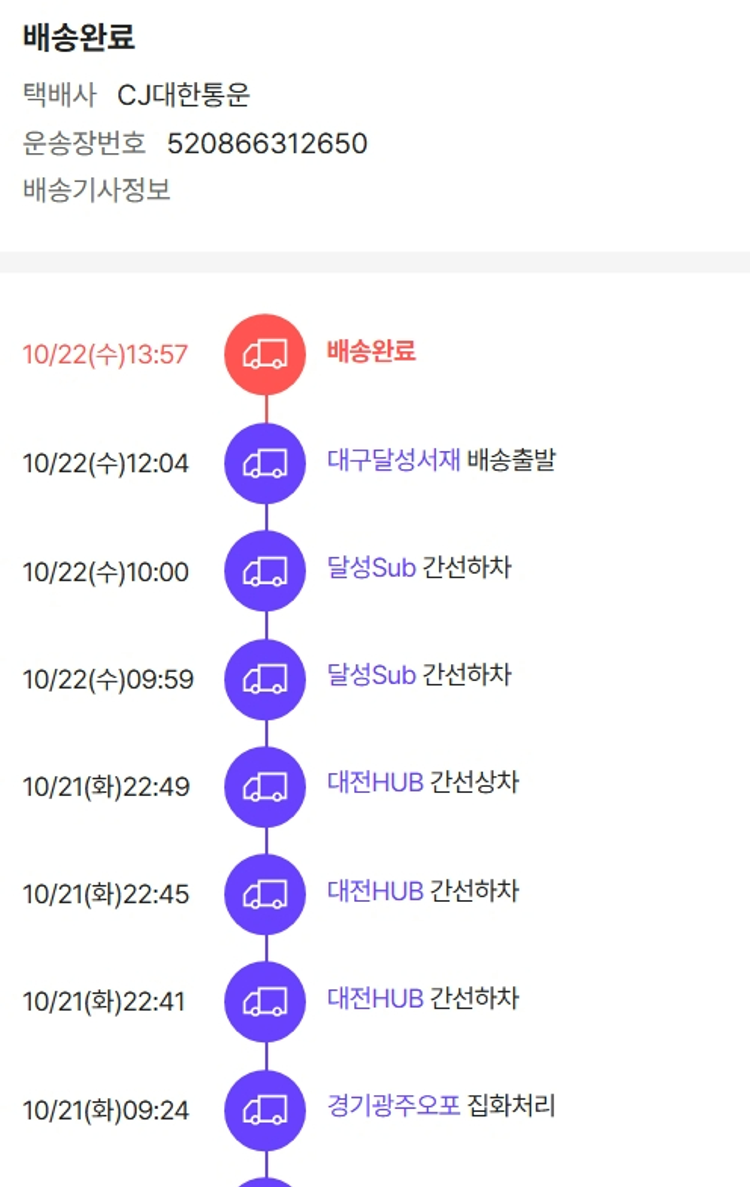Open the 경기광주오포 location link
This screenshot has height=1187, width=750.
[x=393, y=1106]
